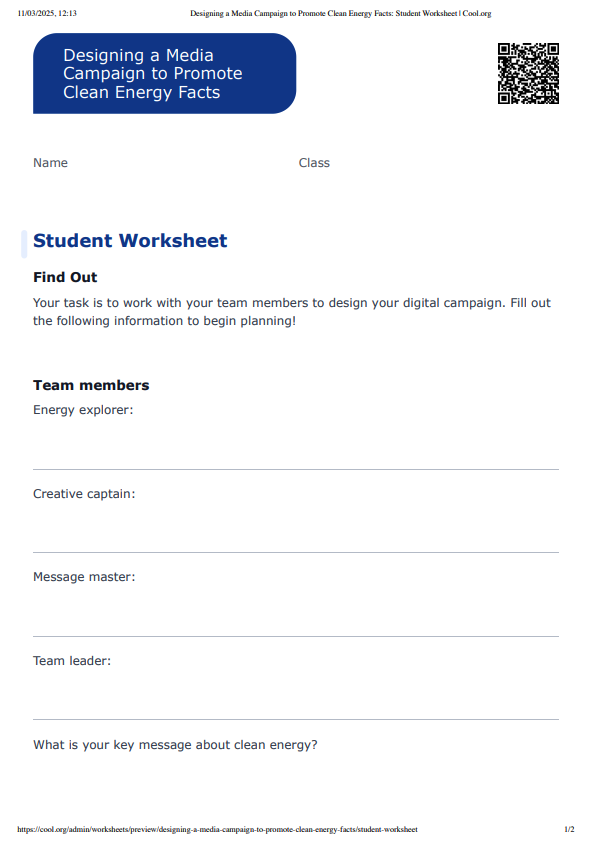This screenshot has width=594, height=842.
Task: Click the key message question text
Action: click(x=175, y=745)
